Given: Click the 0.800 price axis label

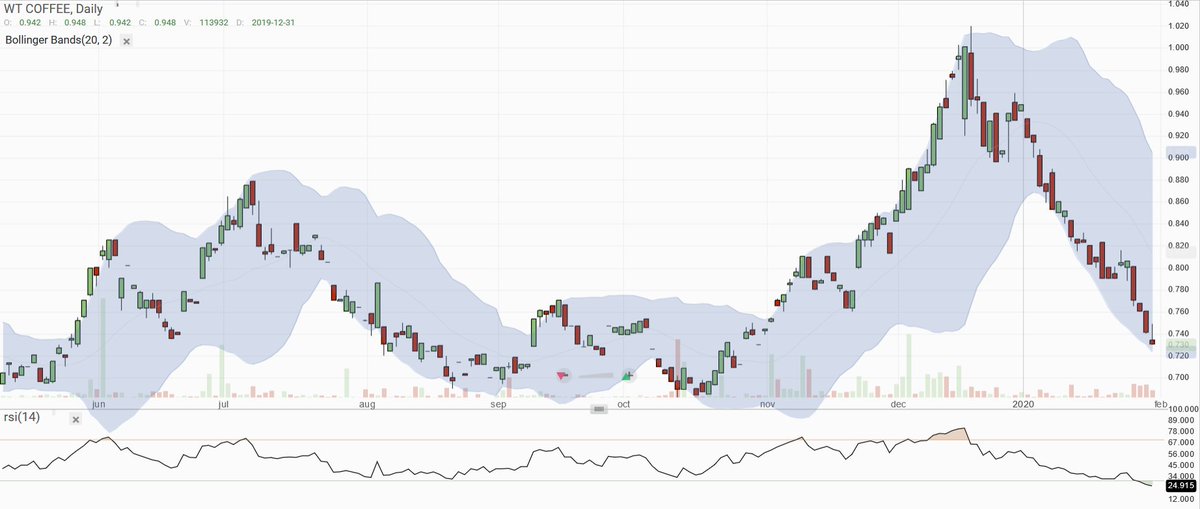Looking at the screenshot, I should click(1180, 268).
